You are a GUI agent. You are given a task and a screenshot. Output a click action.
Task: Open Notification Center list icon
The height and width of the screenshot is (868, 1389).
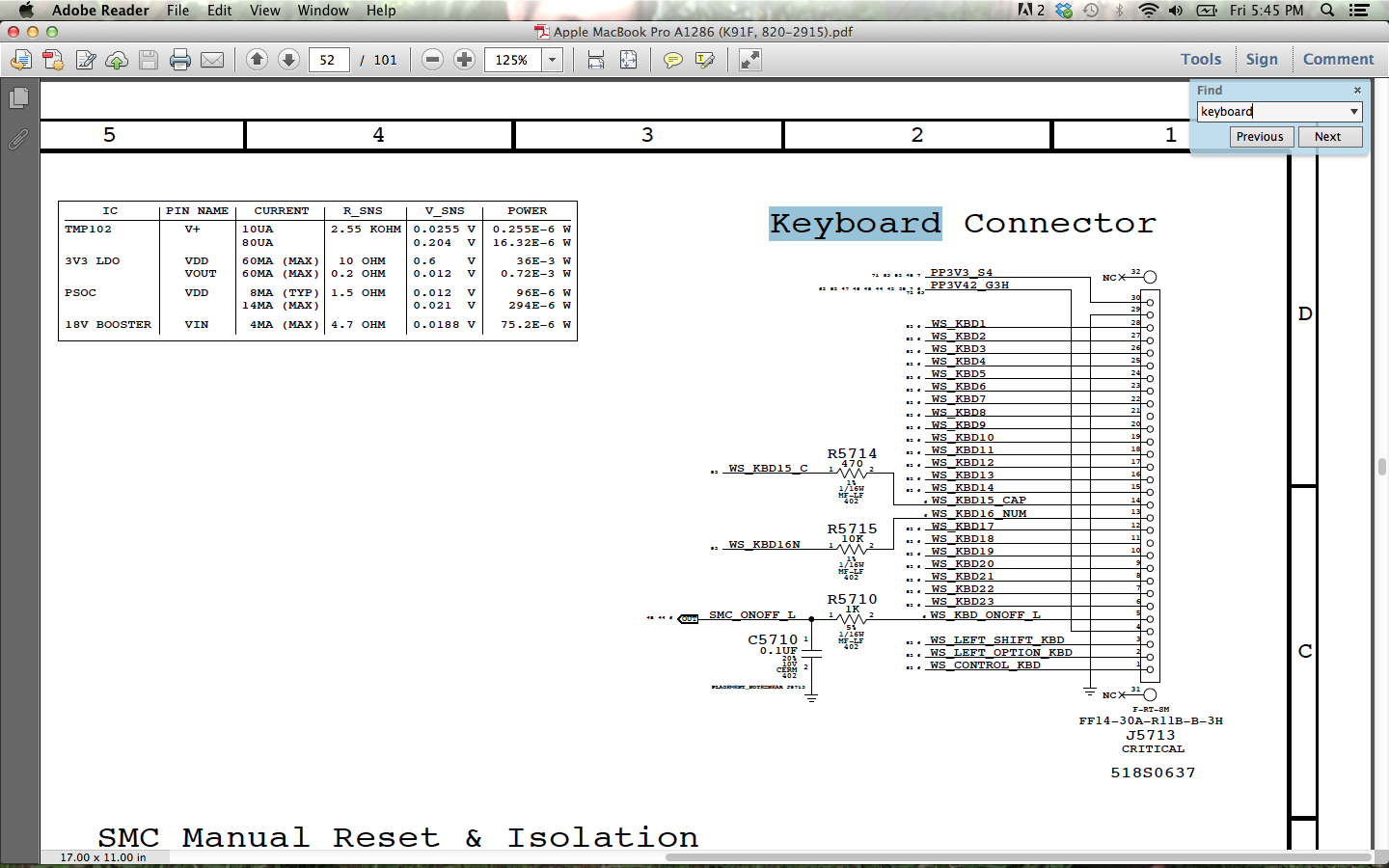pos(1359,11)
